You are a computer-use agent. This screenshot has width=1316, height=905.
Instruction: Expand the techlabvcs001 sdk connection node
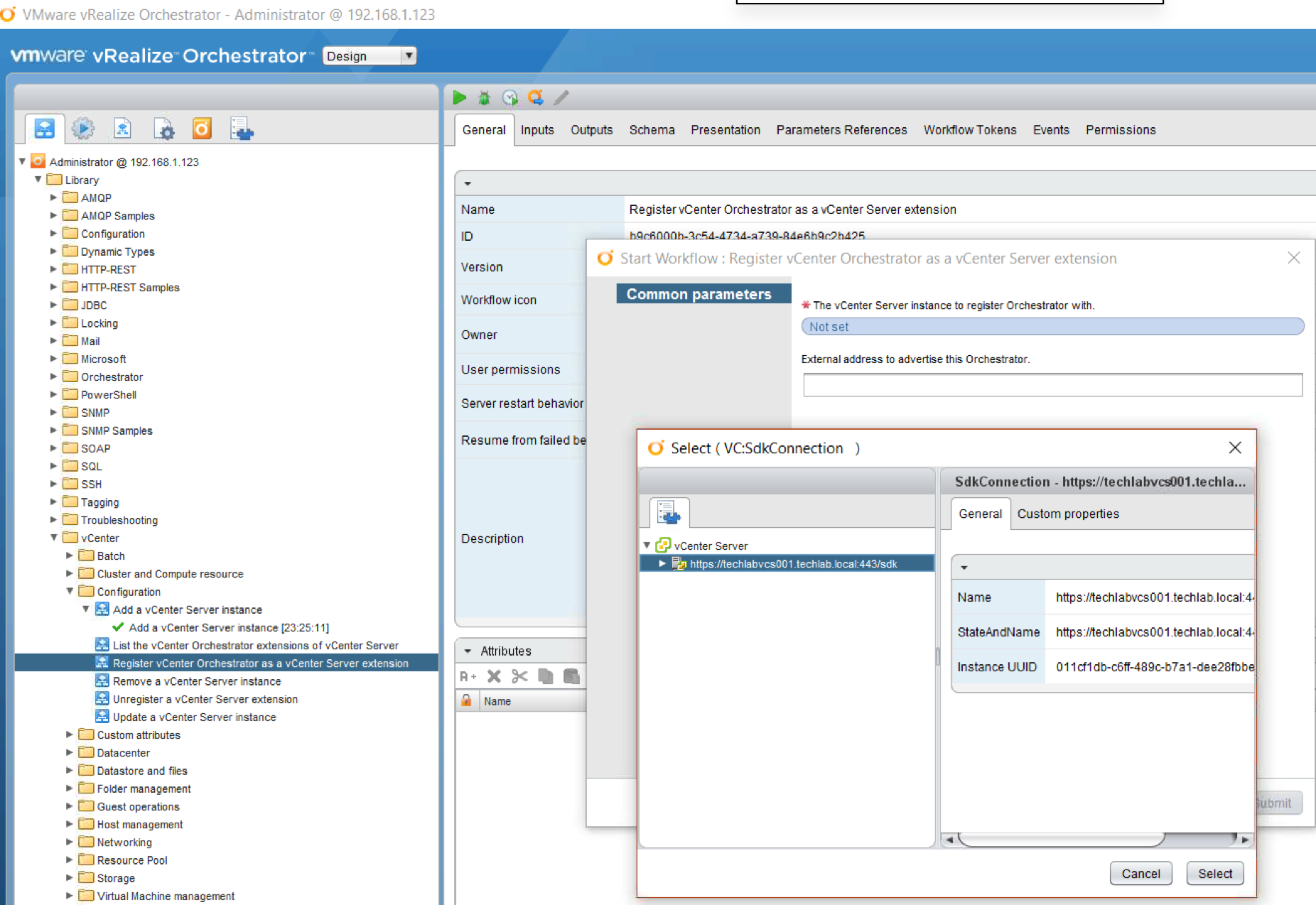tap(662, 563)
